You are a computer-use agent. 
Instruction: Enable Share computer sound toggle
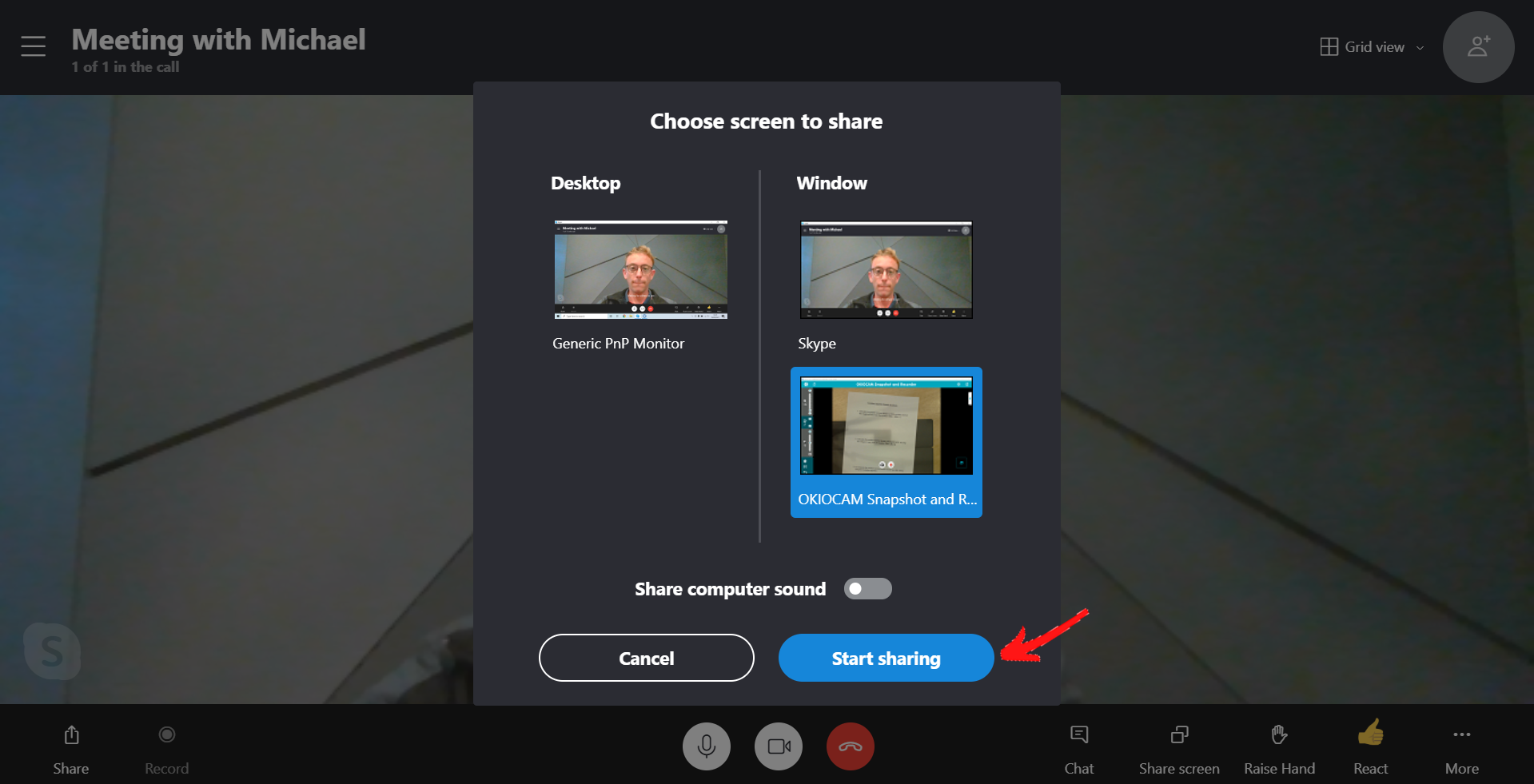click(x=867, y=589)
